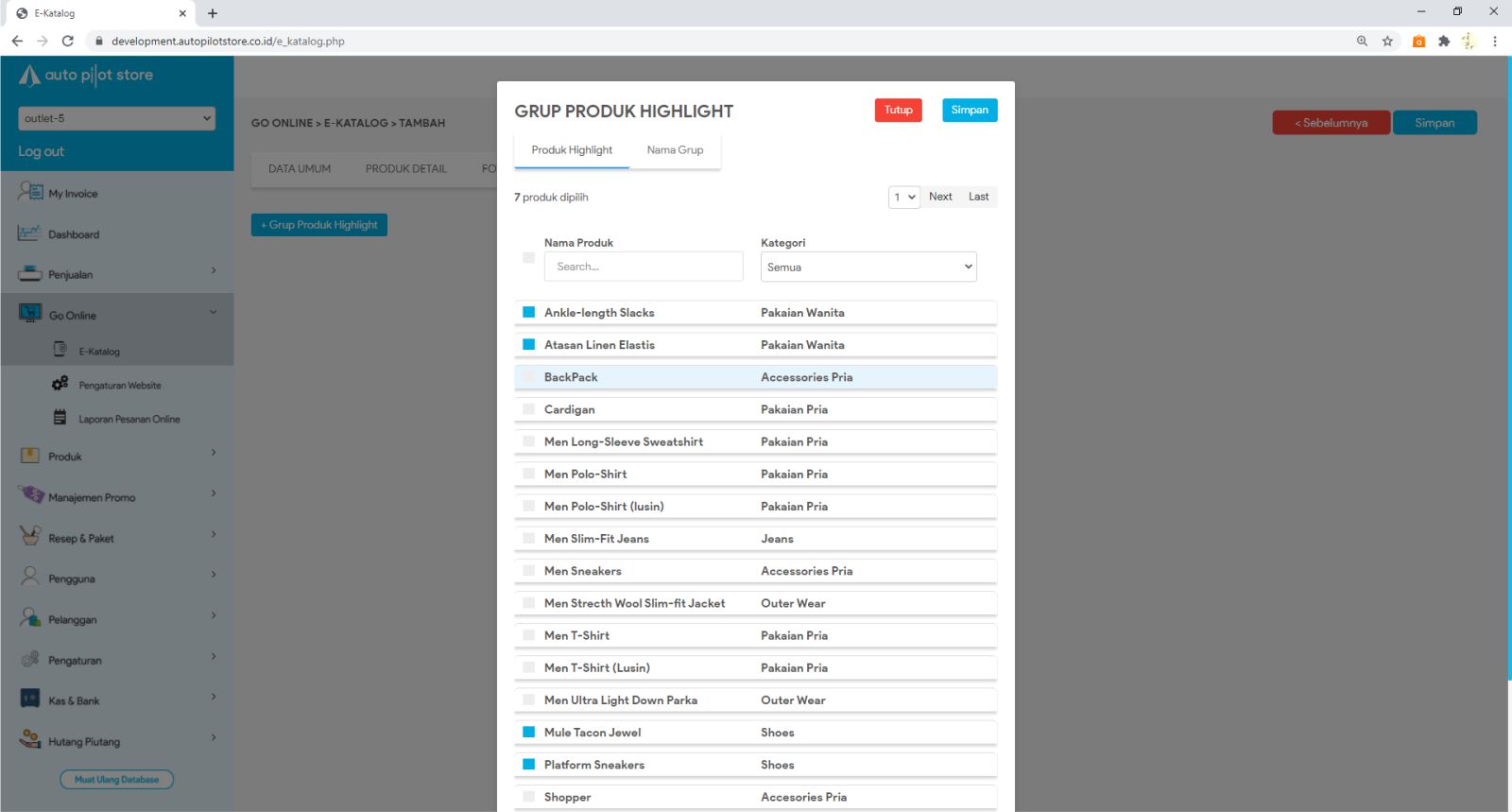Open the page number dropdown
The image size is (1512, 812).
903,197
